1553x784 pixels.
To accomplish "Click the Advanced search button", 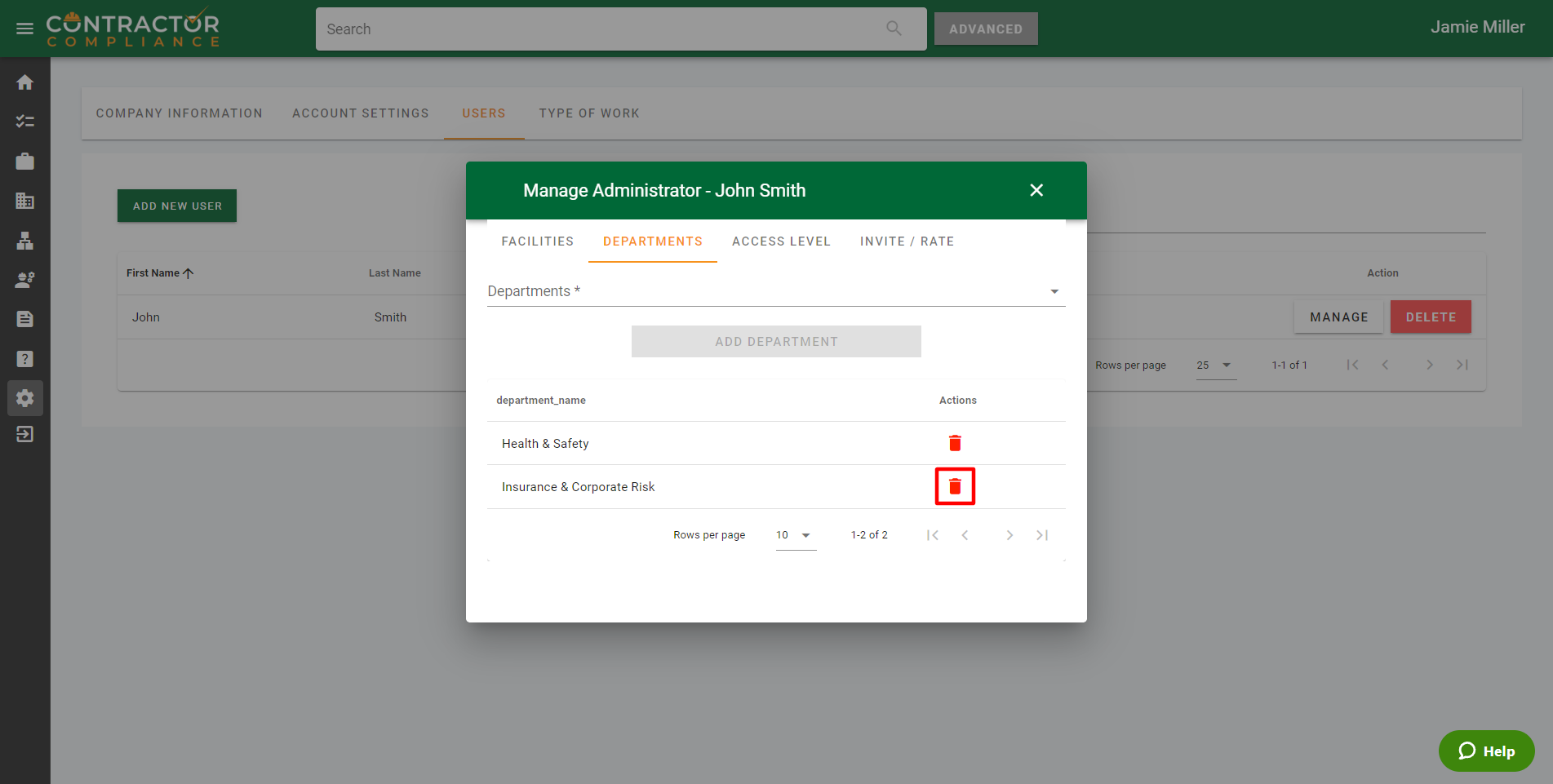I will [x=985, y=29].
